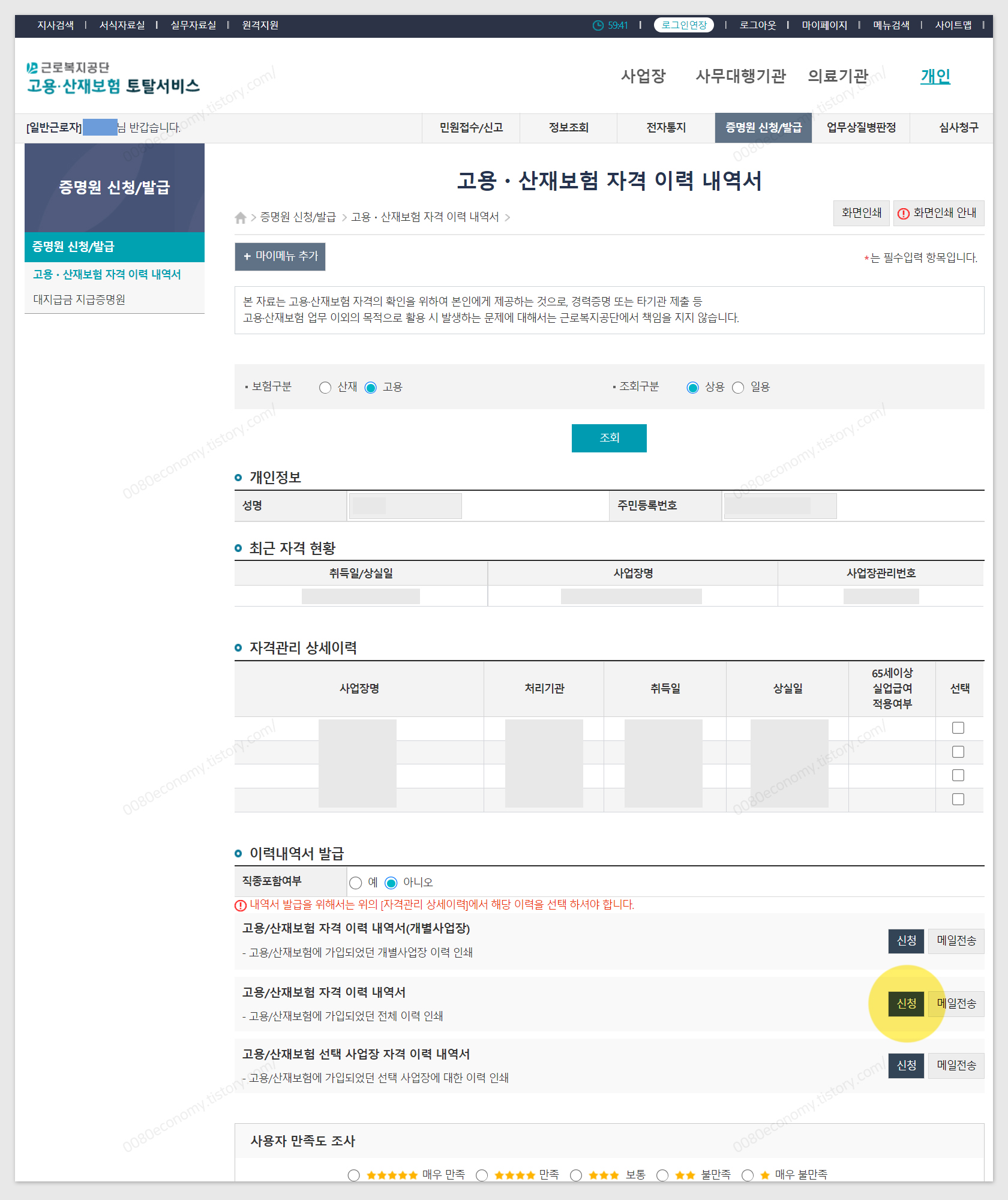Image resolution: width=1008 pixels, height=1200 pixels.
Task: Switch to 사업장 section
Action: (643, 76)
